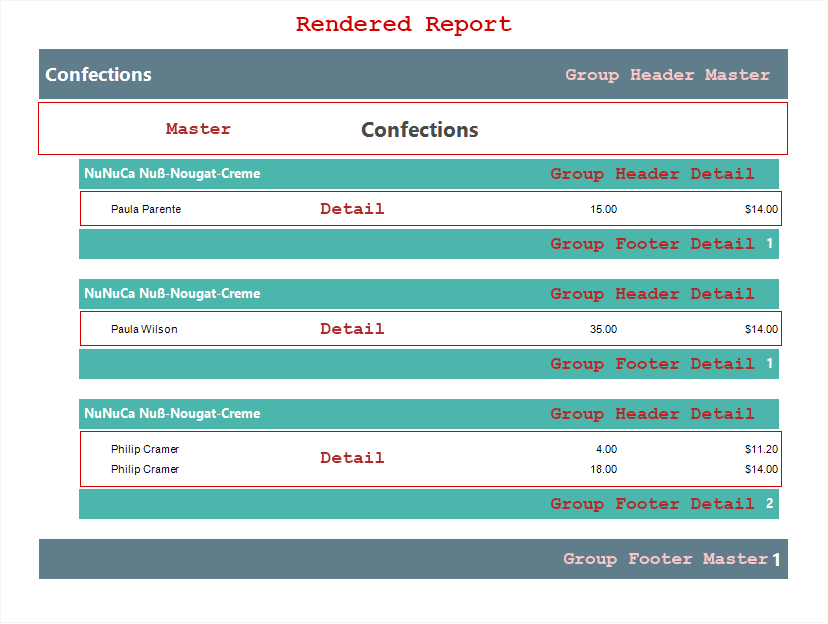Select NuNuCa Nuß-Nougat-Creme header above Paula Wilson
The height and width of the screenshot is (624, 828).
pos(172,294)
